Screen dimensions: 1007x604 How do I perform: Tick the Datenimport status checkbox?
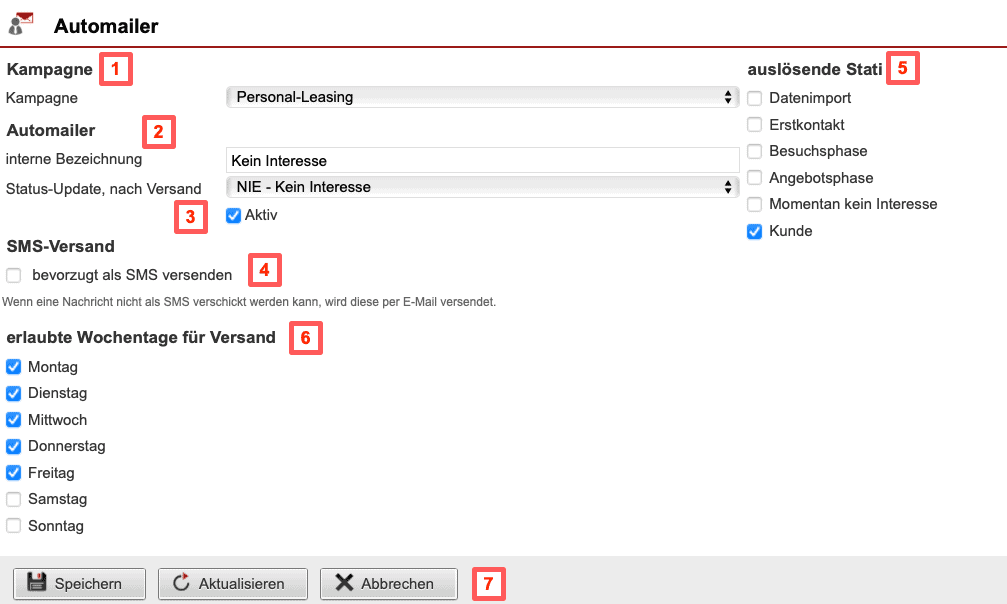(x=755, y=98)
